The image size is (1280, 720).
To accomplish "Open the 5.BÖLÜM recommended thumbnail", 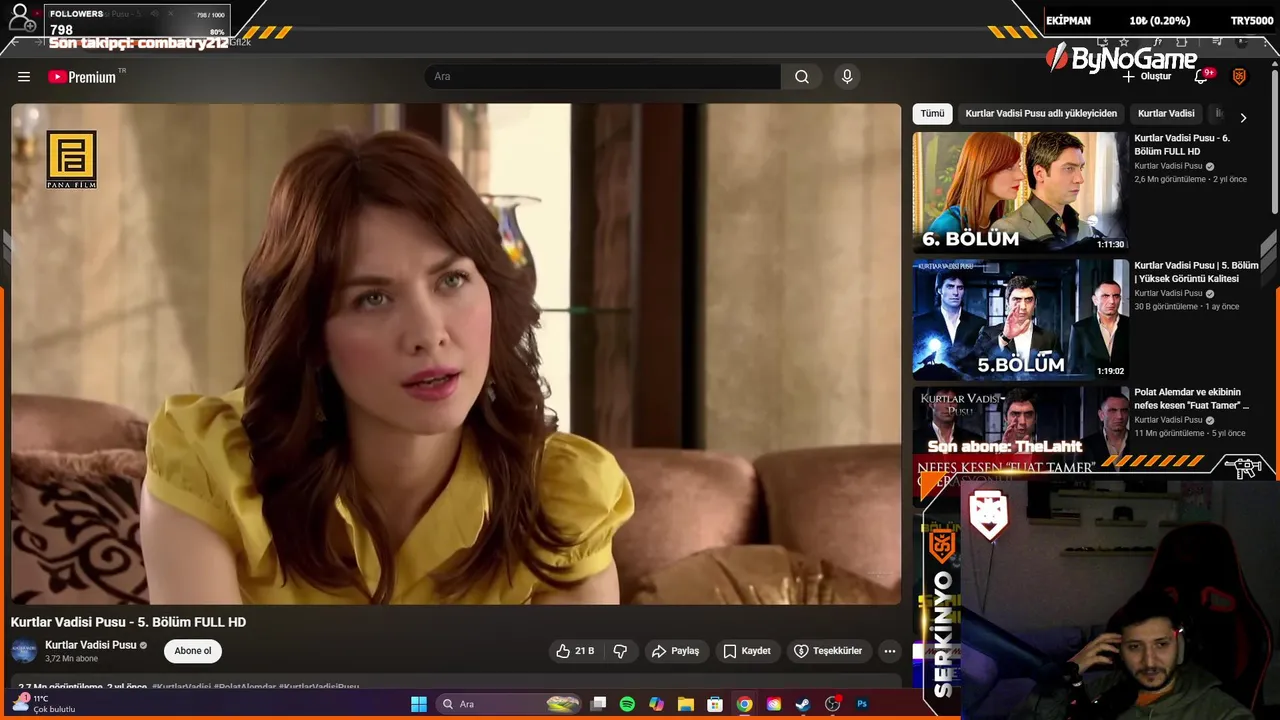I will click(x=1020, y=319).
